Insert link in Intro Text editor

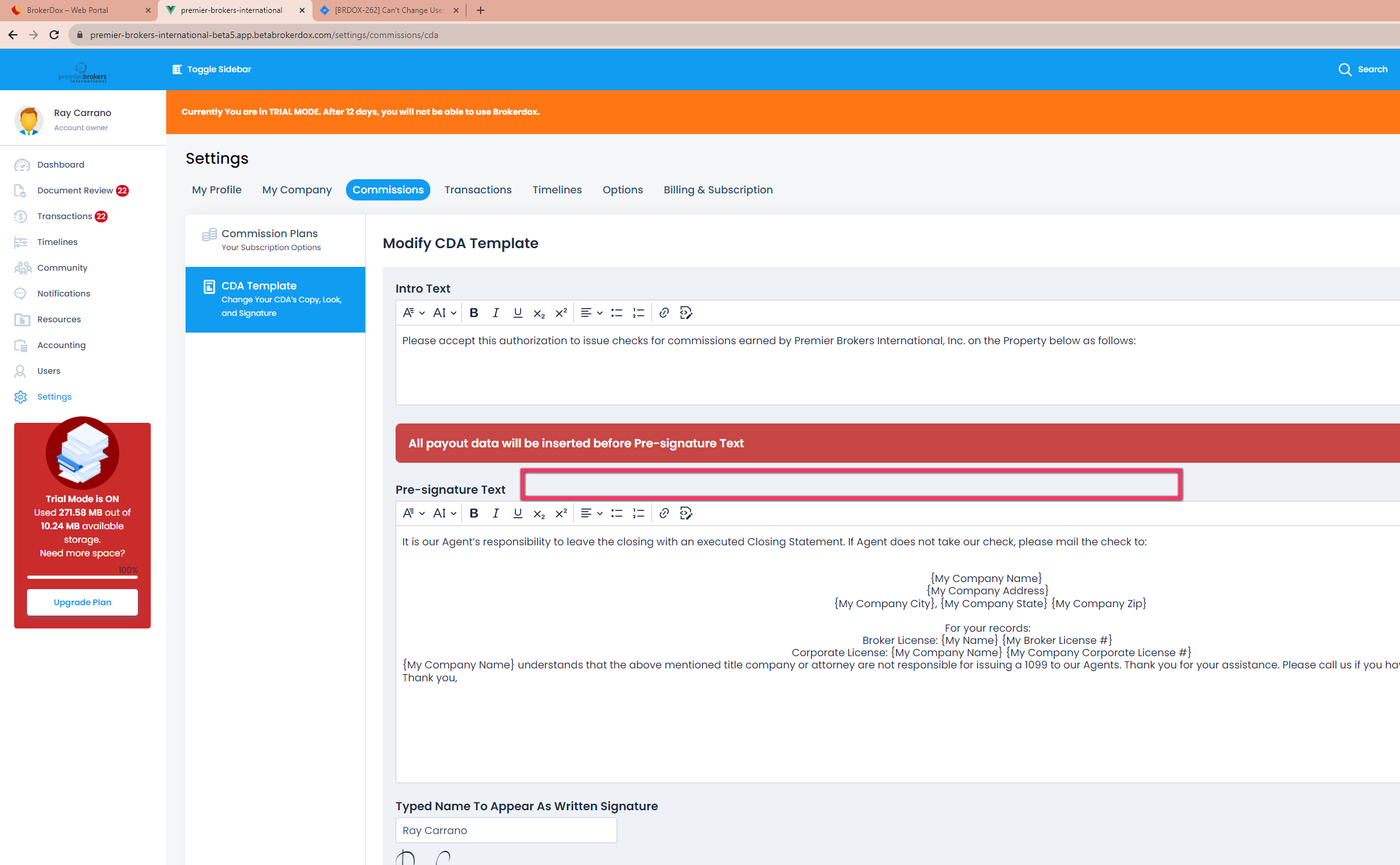tap(664, 313)
